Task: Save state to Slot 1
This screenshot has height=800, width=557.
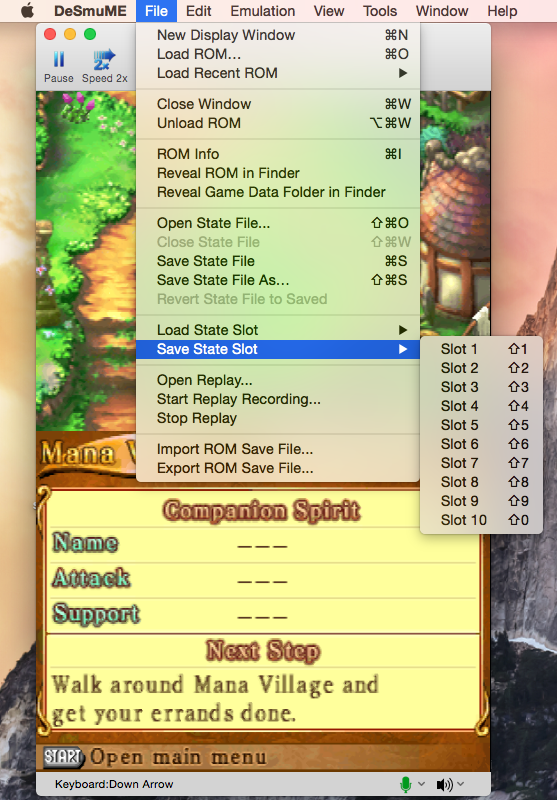Action: point(481,349)
